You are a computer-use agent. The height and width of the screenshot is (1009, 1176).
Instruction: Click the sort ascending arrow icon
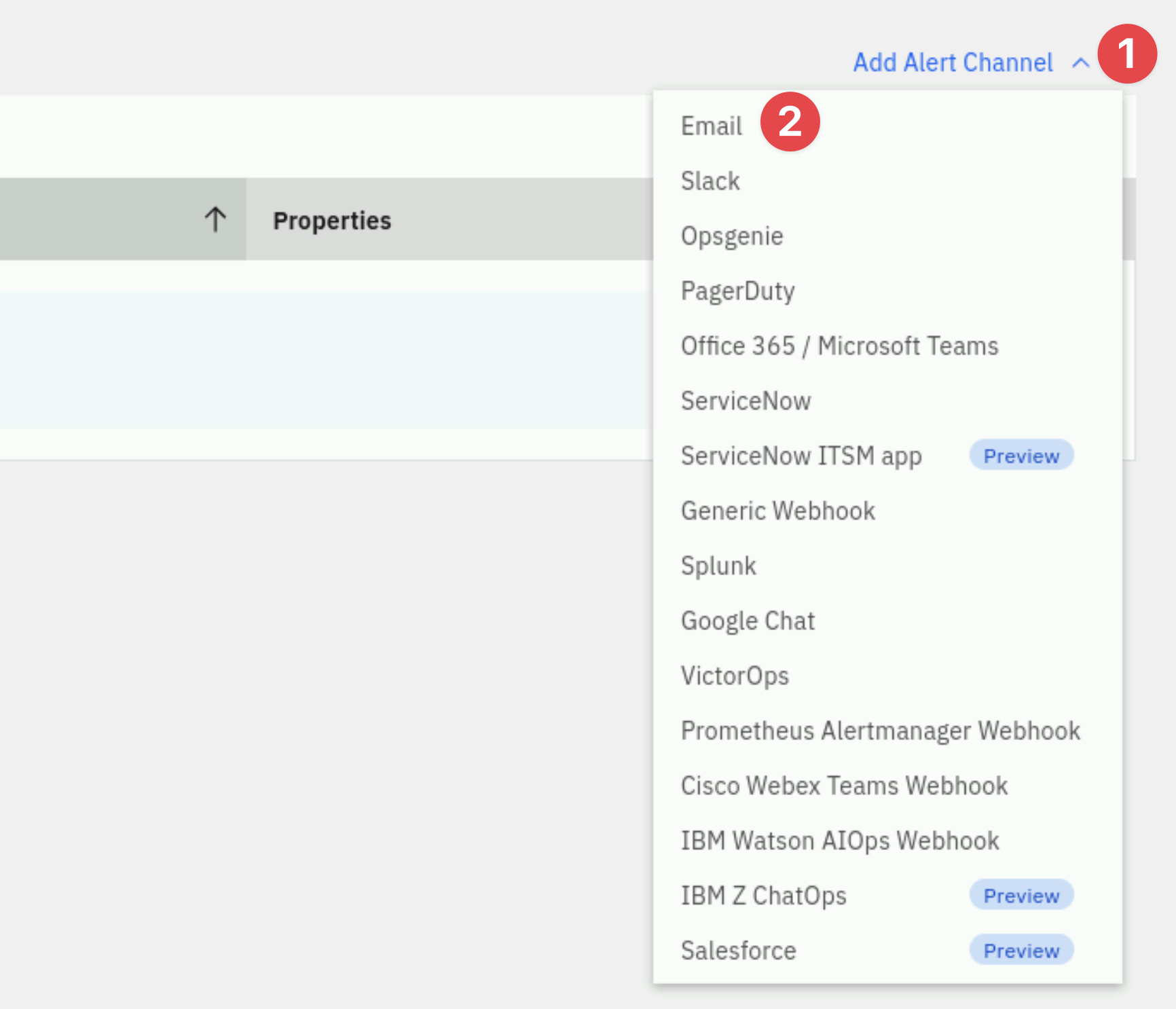[215, 219]
